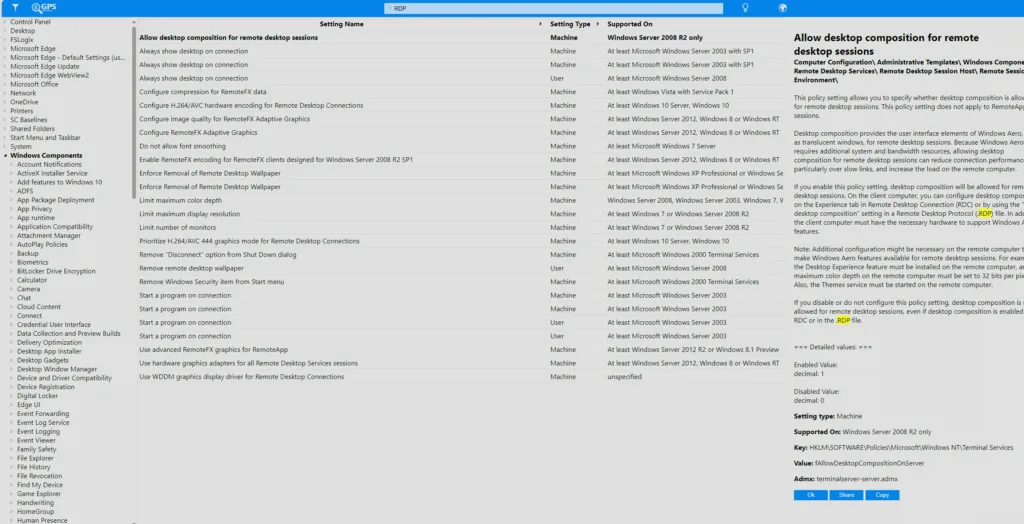Sort by Setting Name column header

341,24
